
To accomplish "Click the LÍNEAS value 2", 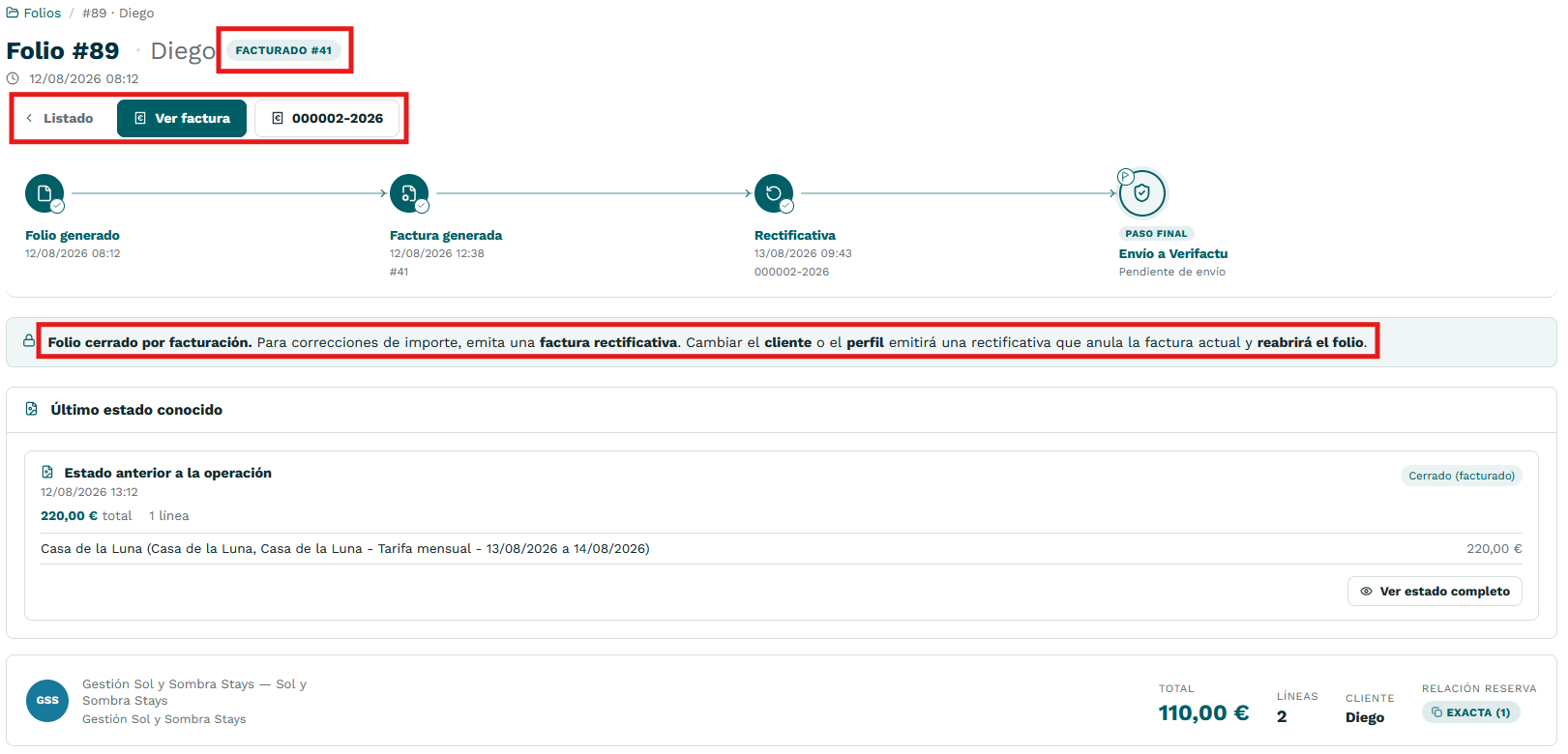I will (x=1282, y=716).
